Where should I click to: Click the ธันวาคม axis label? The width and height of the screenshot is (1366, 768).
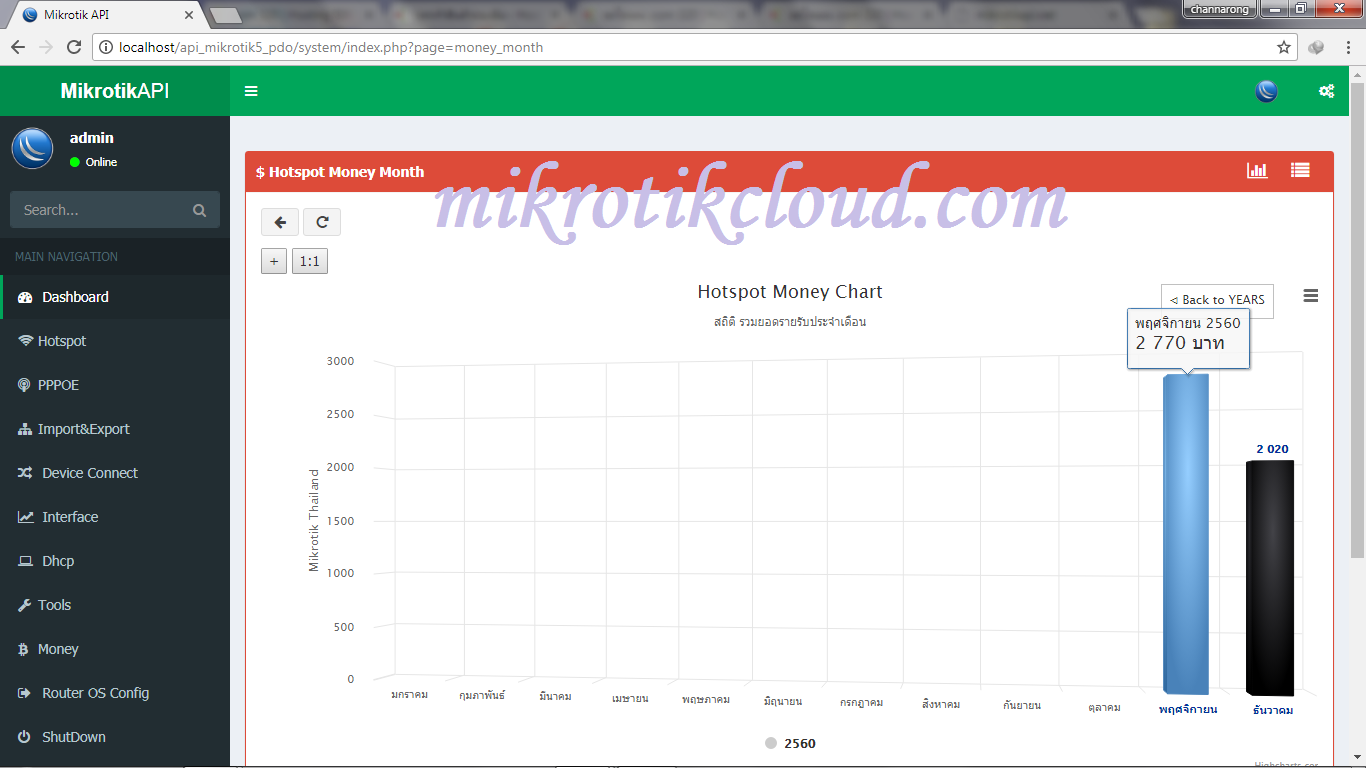[x=1273, y=710]
